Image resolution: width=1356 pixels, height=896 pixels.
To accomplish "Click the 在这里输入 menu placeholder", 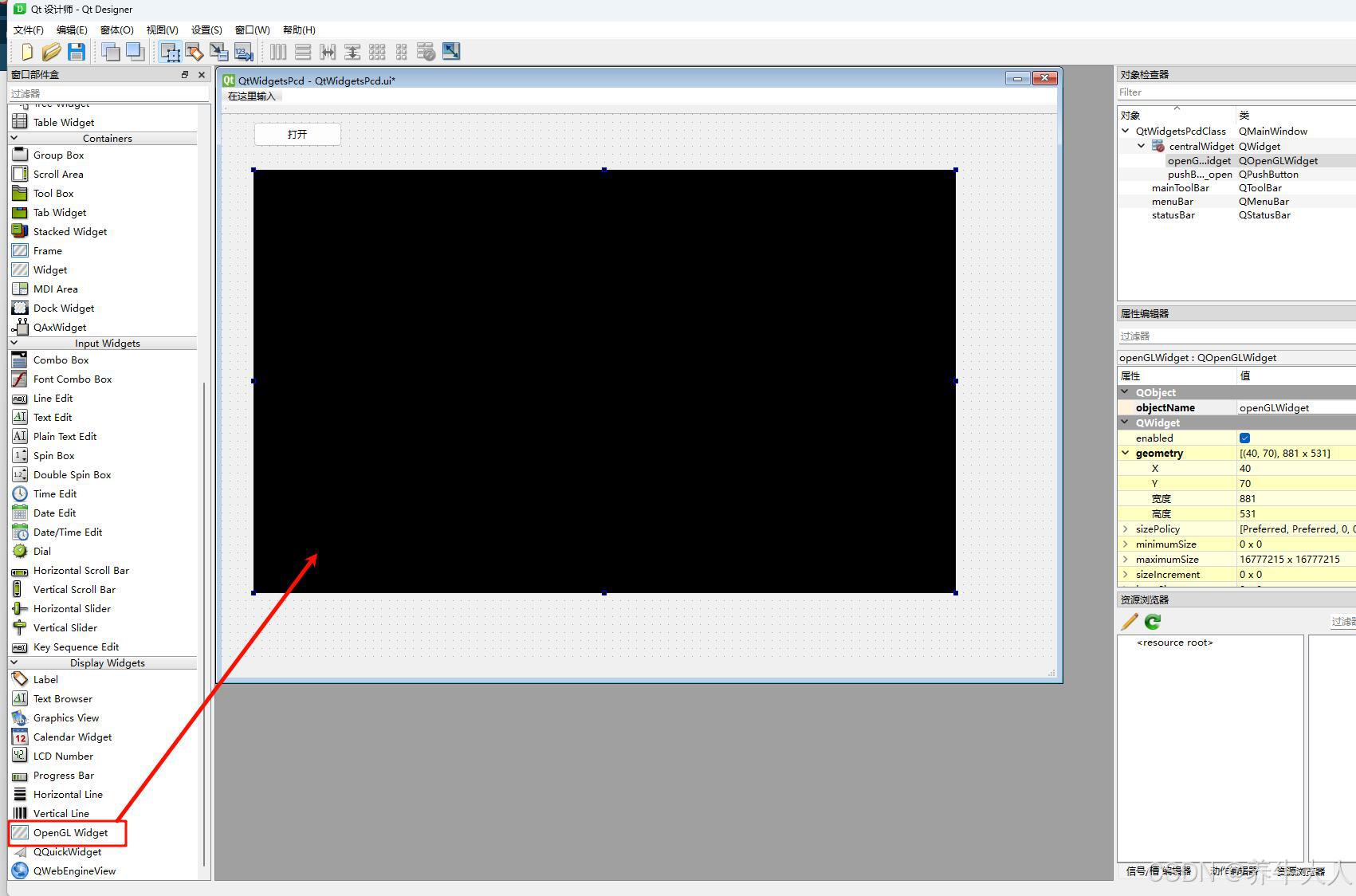I will click(251, 96).
